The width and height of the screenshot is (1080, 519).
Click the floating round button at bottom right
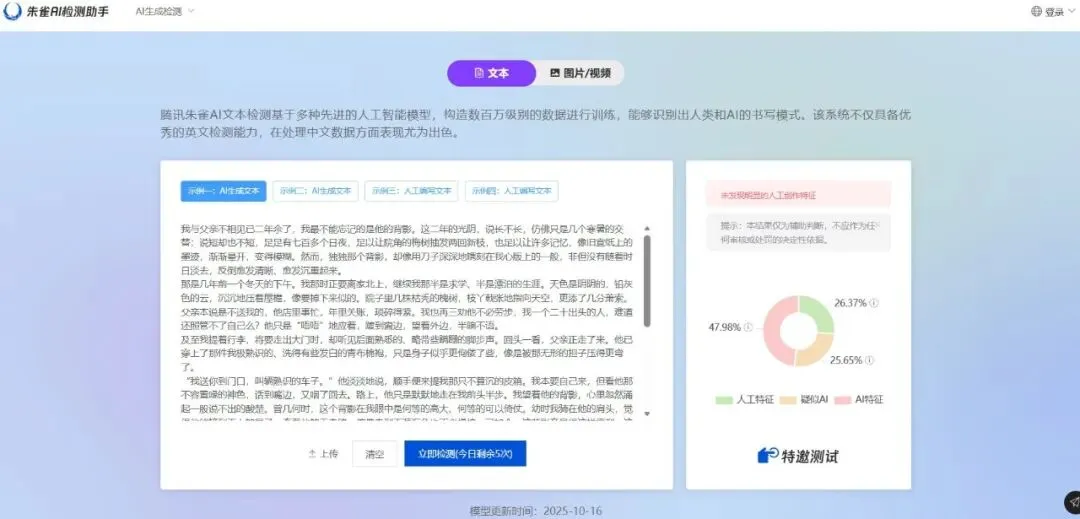click(1072, 500)
